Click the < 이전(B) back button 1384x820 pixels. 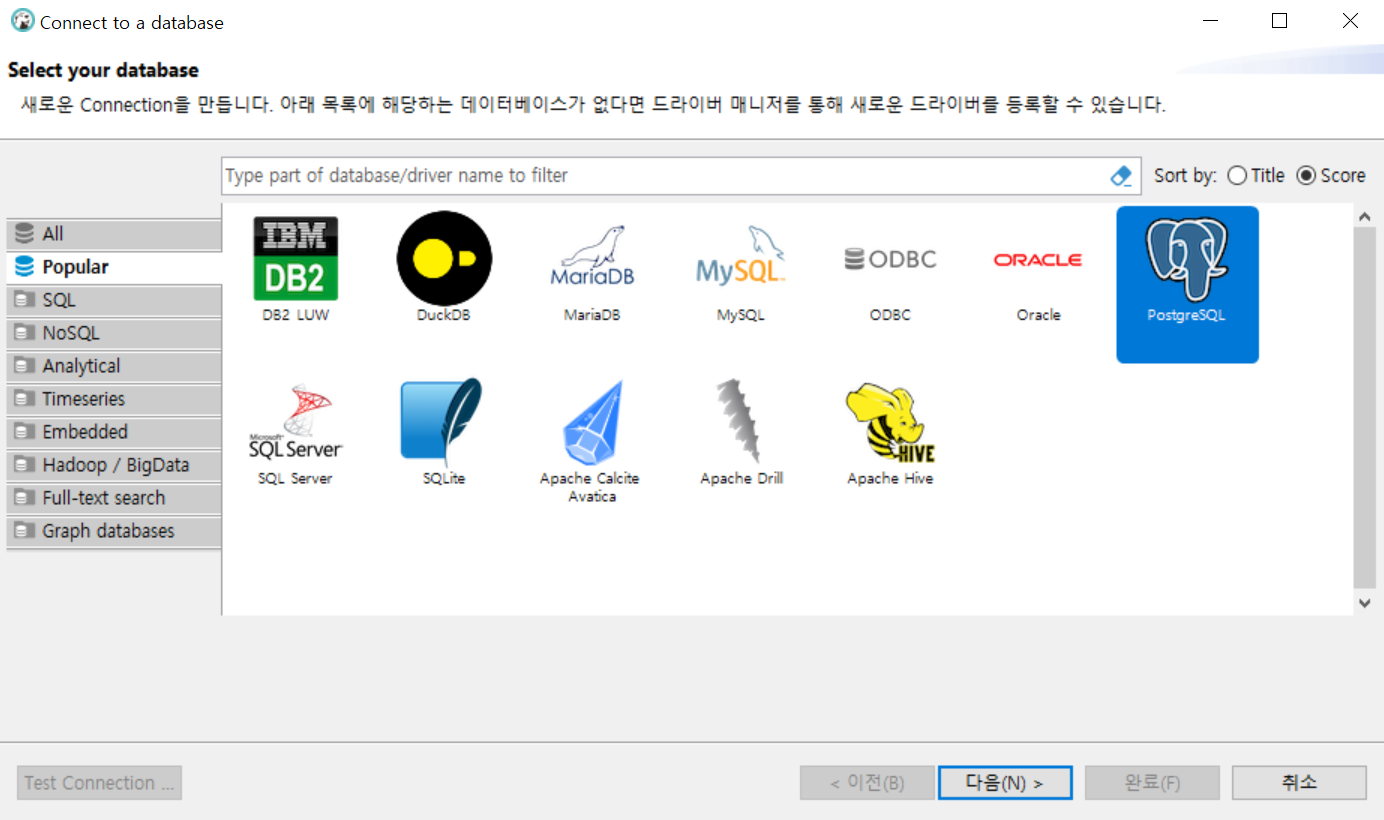click(x=867, y=783)
